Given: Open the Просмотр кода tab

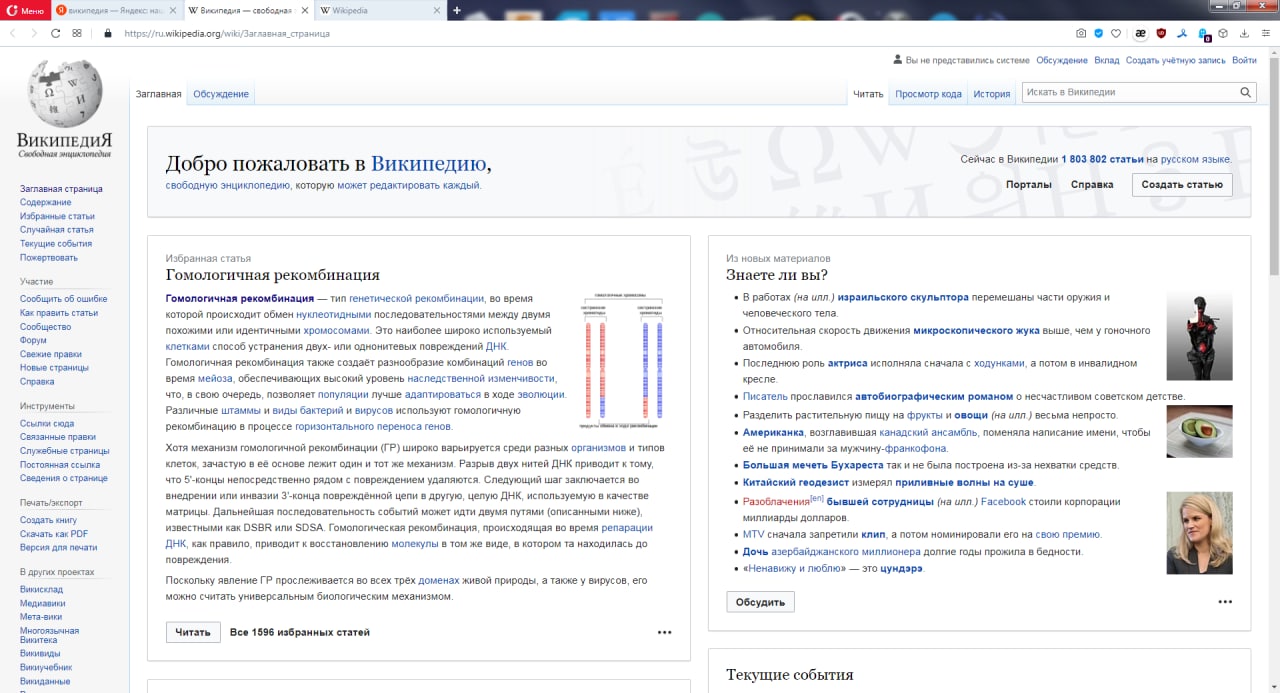Looking at the screenshot, I should (928, 94).
